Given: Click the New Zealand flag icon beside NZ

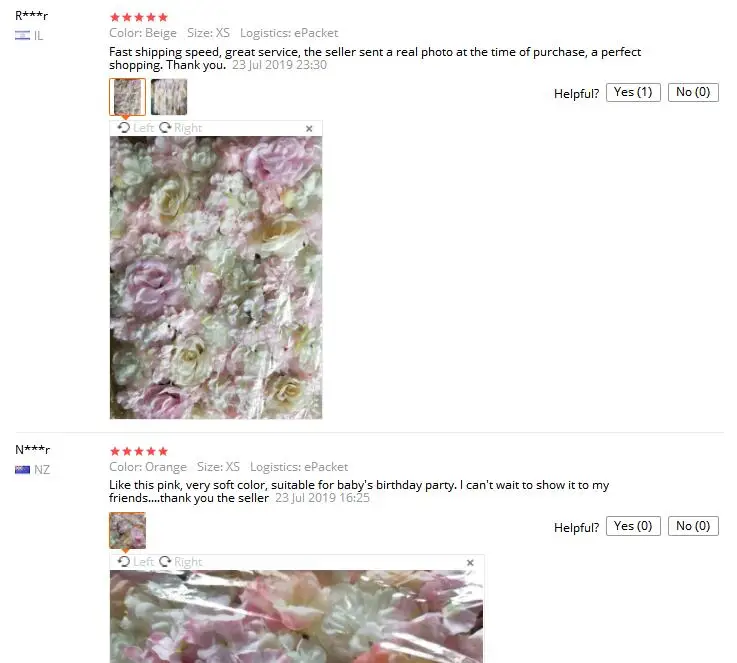Looking at the screenshot, I should tap(22, 469).
